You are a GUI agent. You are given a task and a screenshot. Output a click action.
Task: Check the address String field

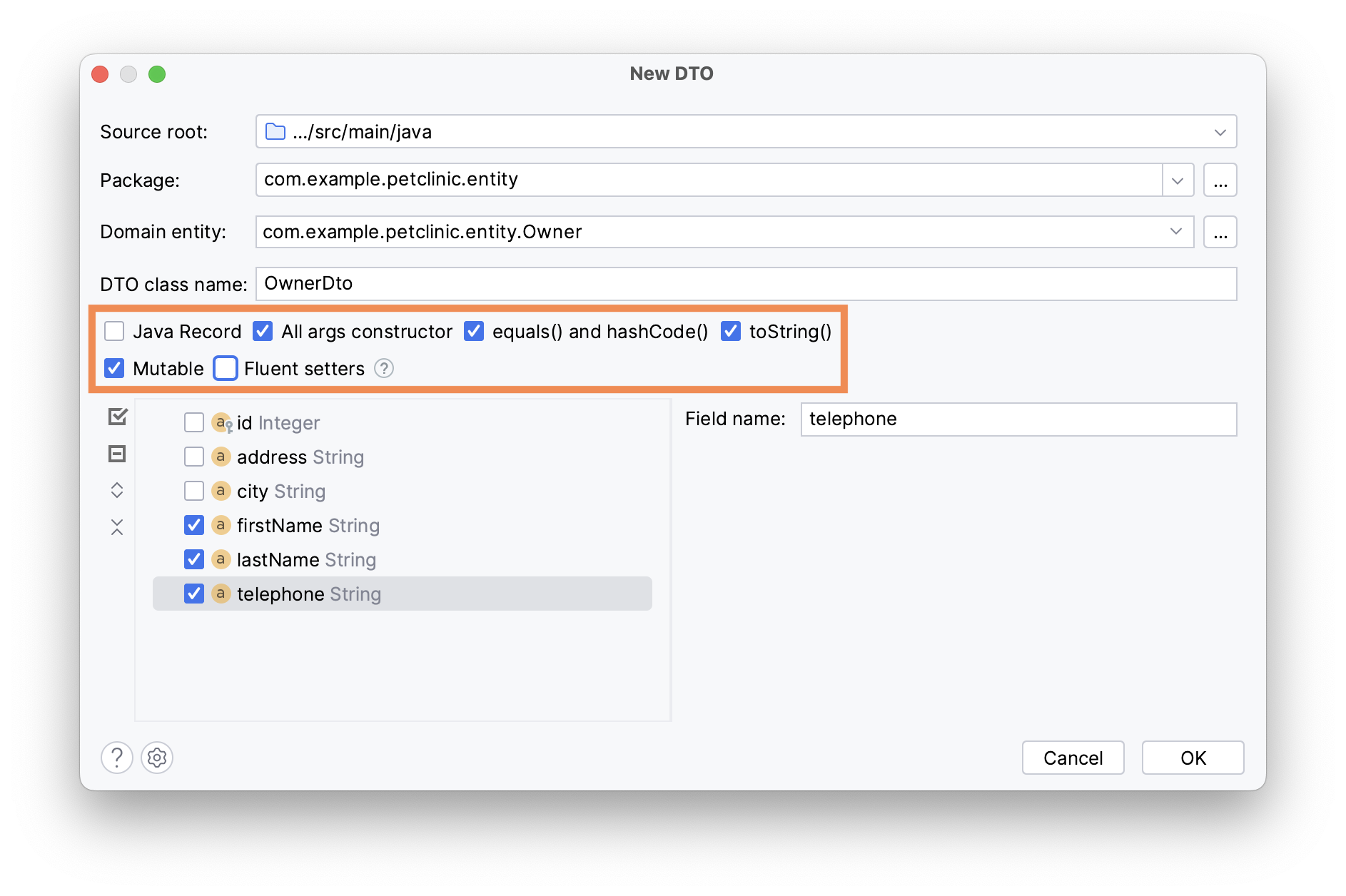tap(194, 457)
